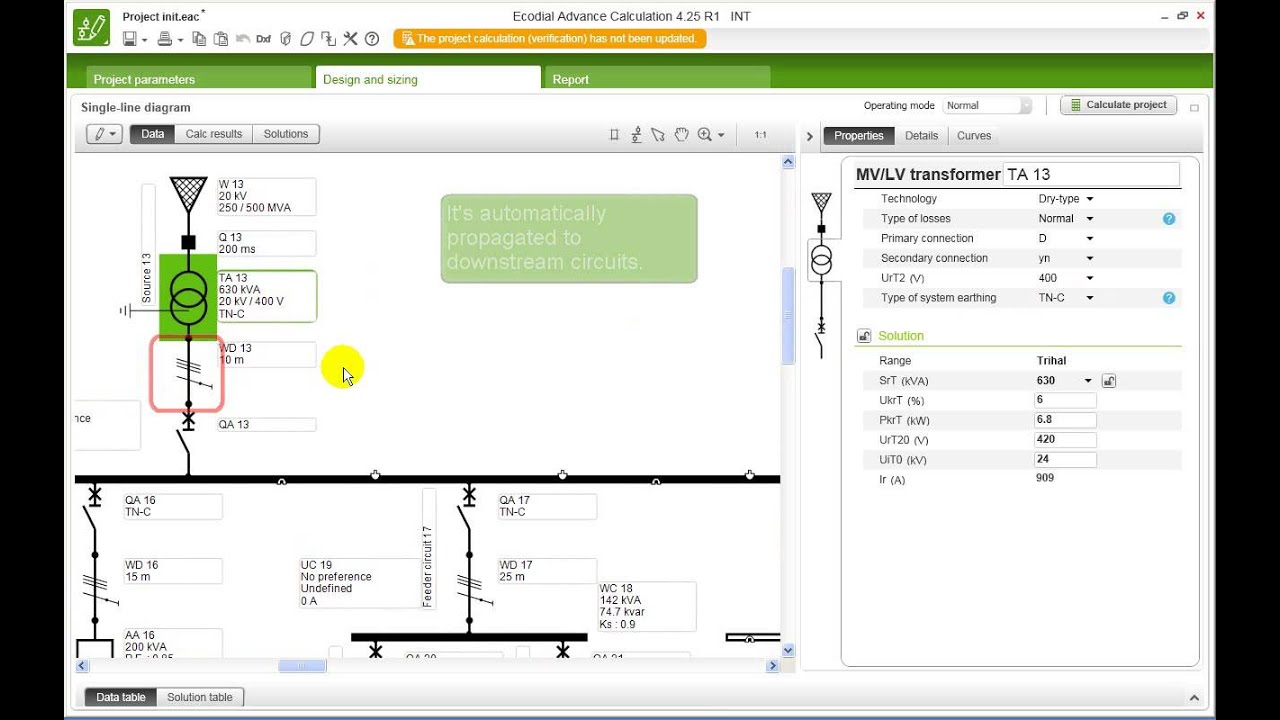The height and width of the screenshot is (720, 1280).
Task: Click the lock icon beside Solution heading
Action: pos(864,336)
